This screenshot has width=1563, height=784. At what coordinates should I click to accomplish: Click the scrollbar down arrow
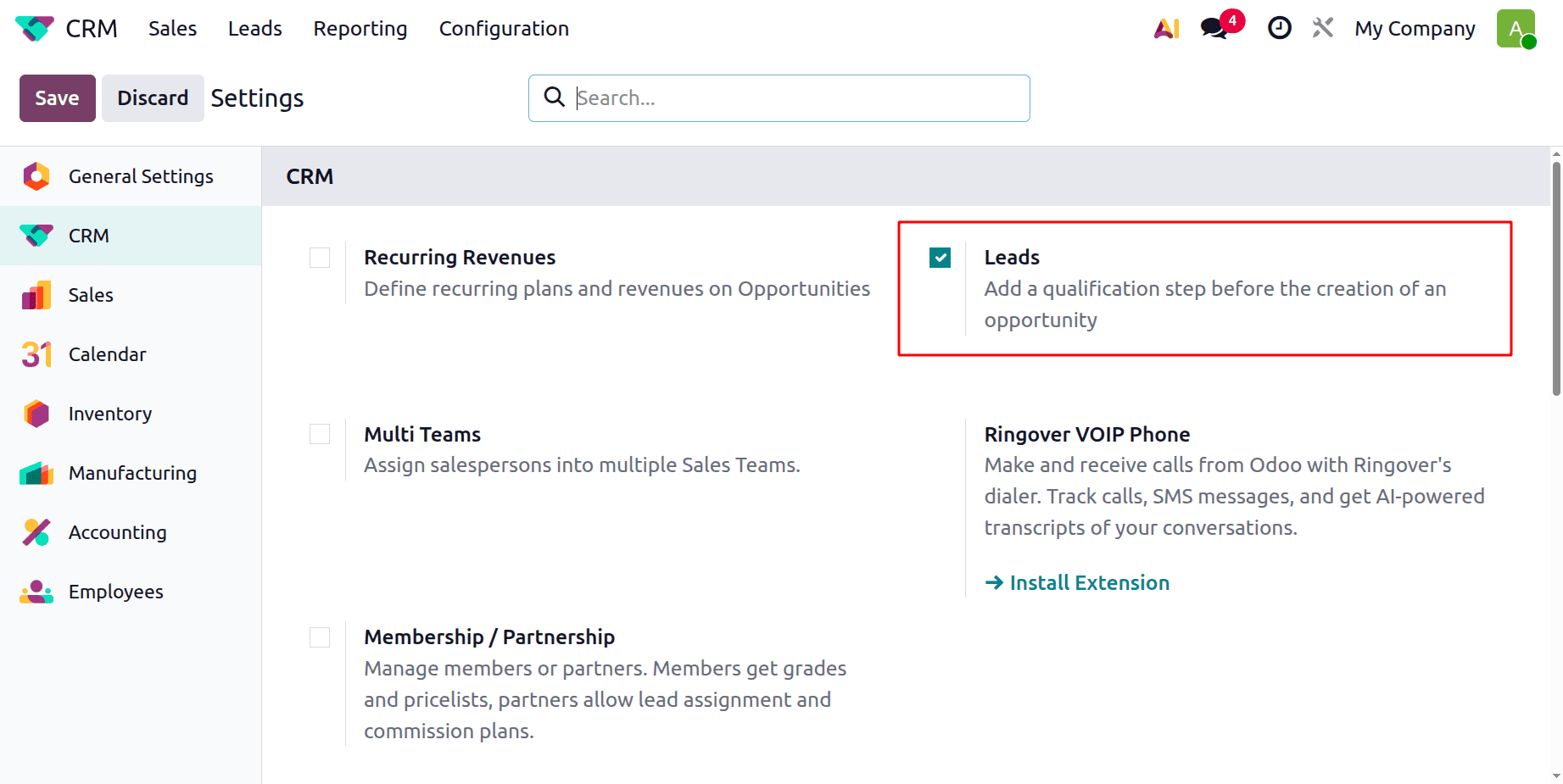1556,776
